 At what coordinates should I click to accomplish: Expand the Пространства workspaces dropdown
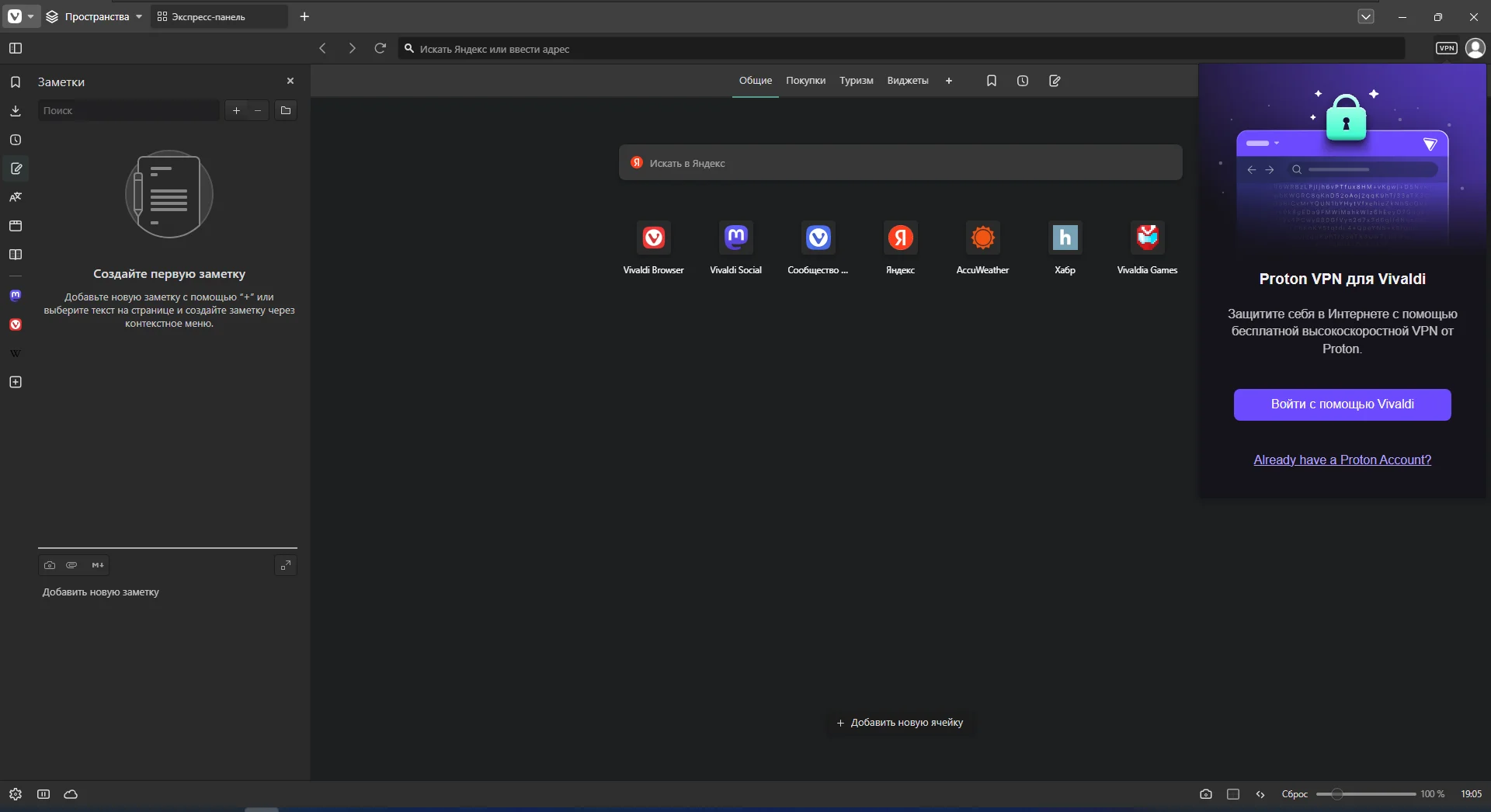point(94,16)
